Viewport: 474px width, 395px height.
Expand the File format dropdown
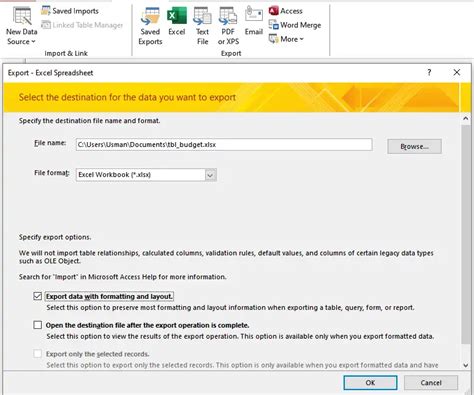(x=210, y=175)
